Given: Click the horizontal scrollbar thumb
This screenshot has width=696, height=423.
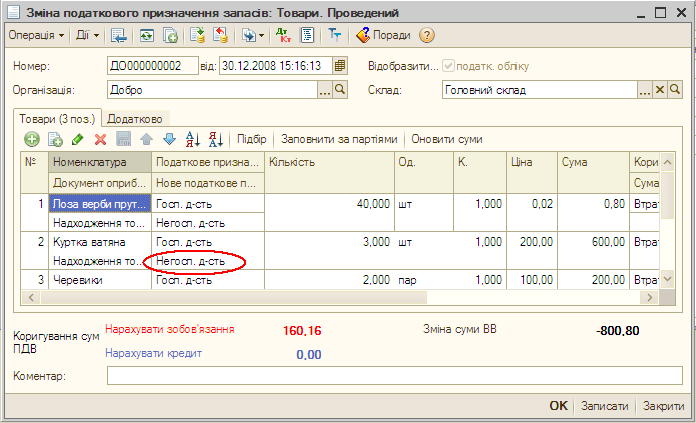Looking at the screenshot, I should coord(233,297).
